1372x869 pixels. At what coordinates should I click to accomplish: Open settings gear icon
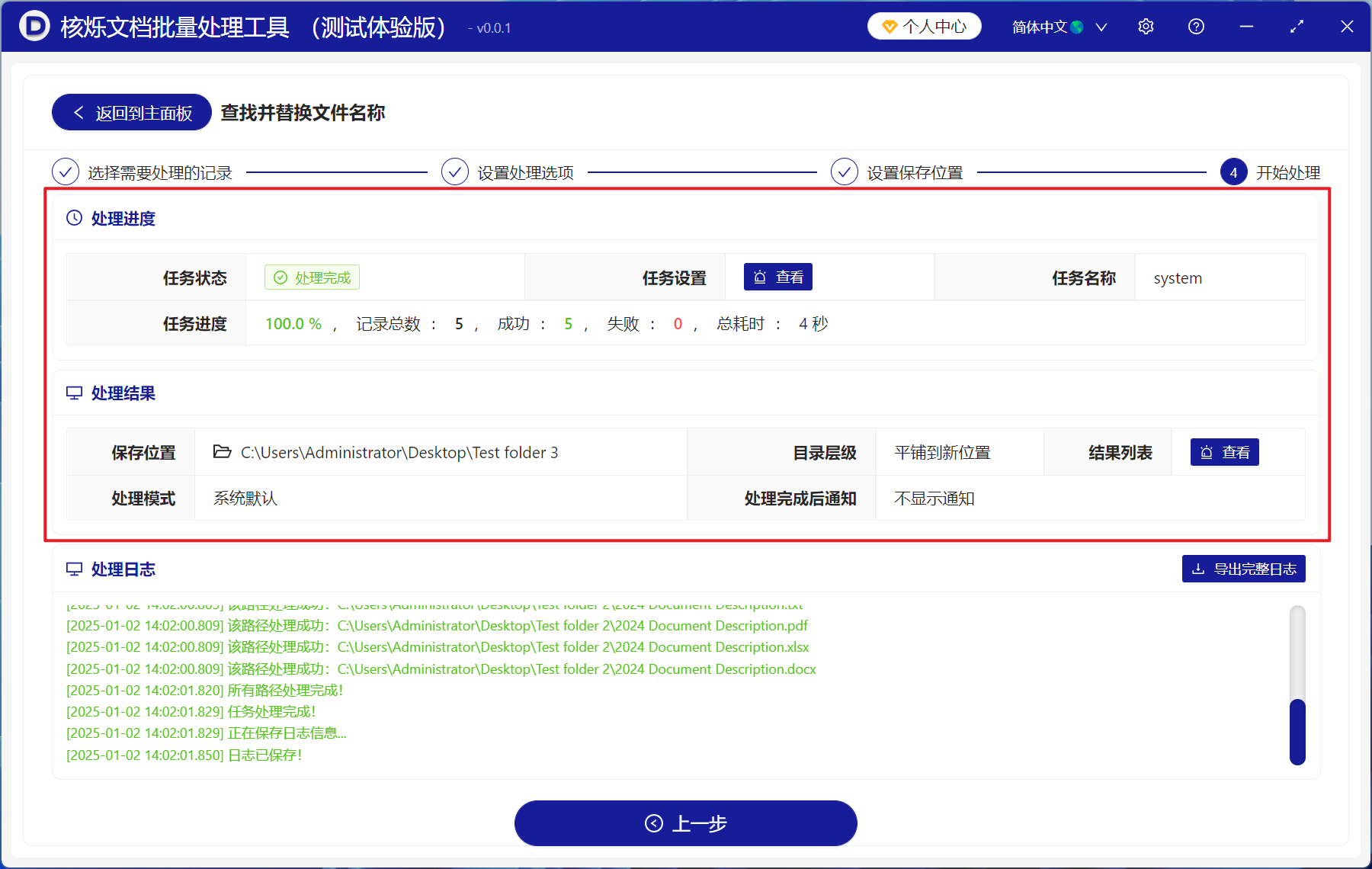point(1146,27)
